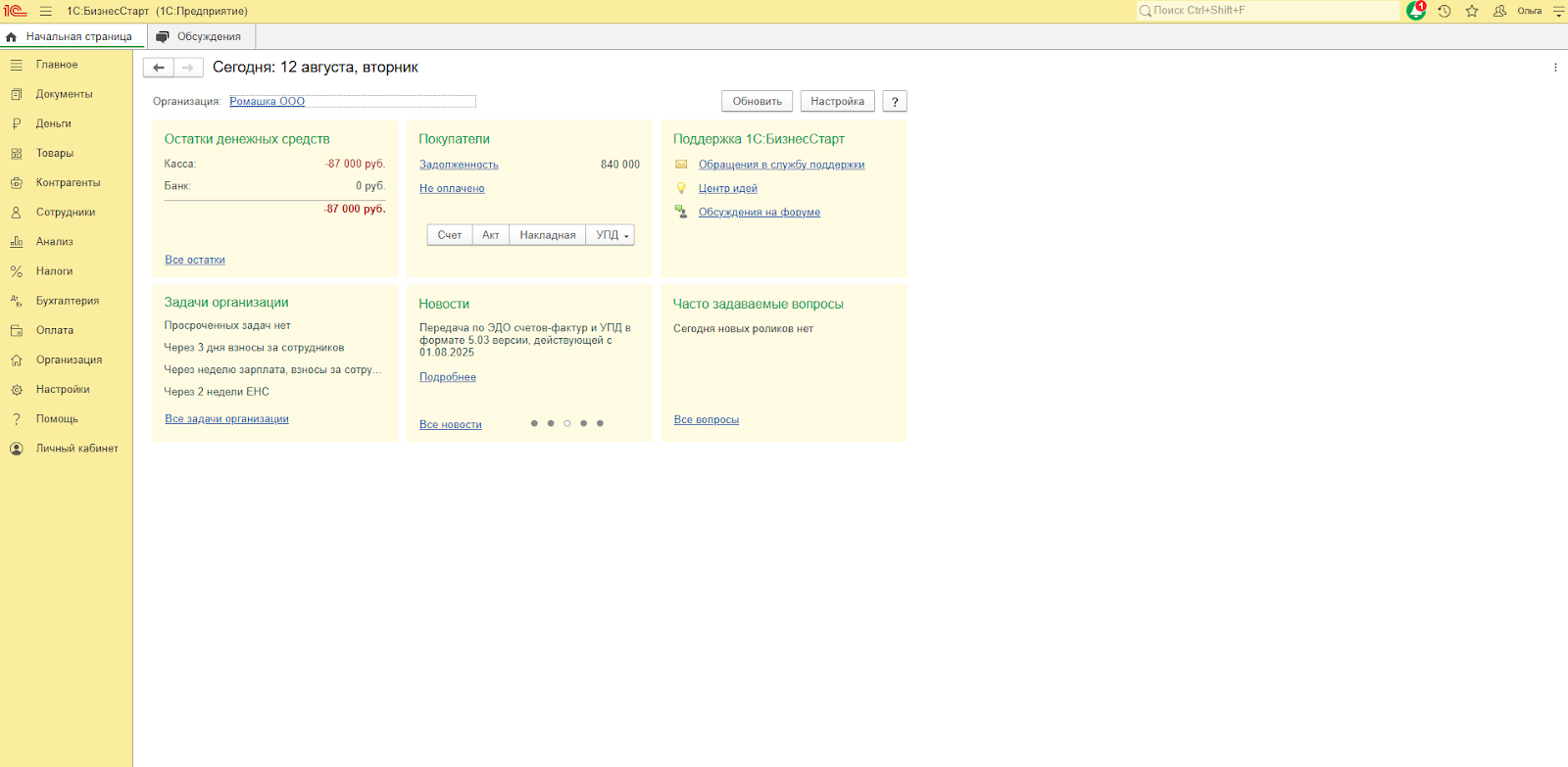The height and width of the screenshot is (767, 1568).
Task: Click the back arrow navigation button
Action: [159, 68]
